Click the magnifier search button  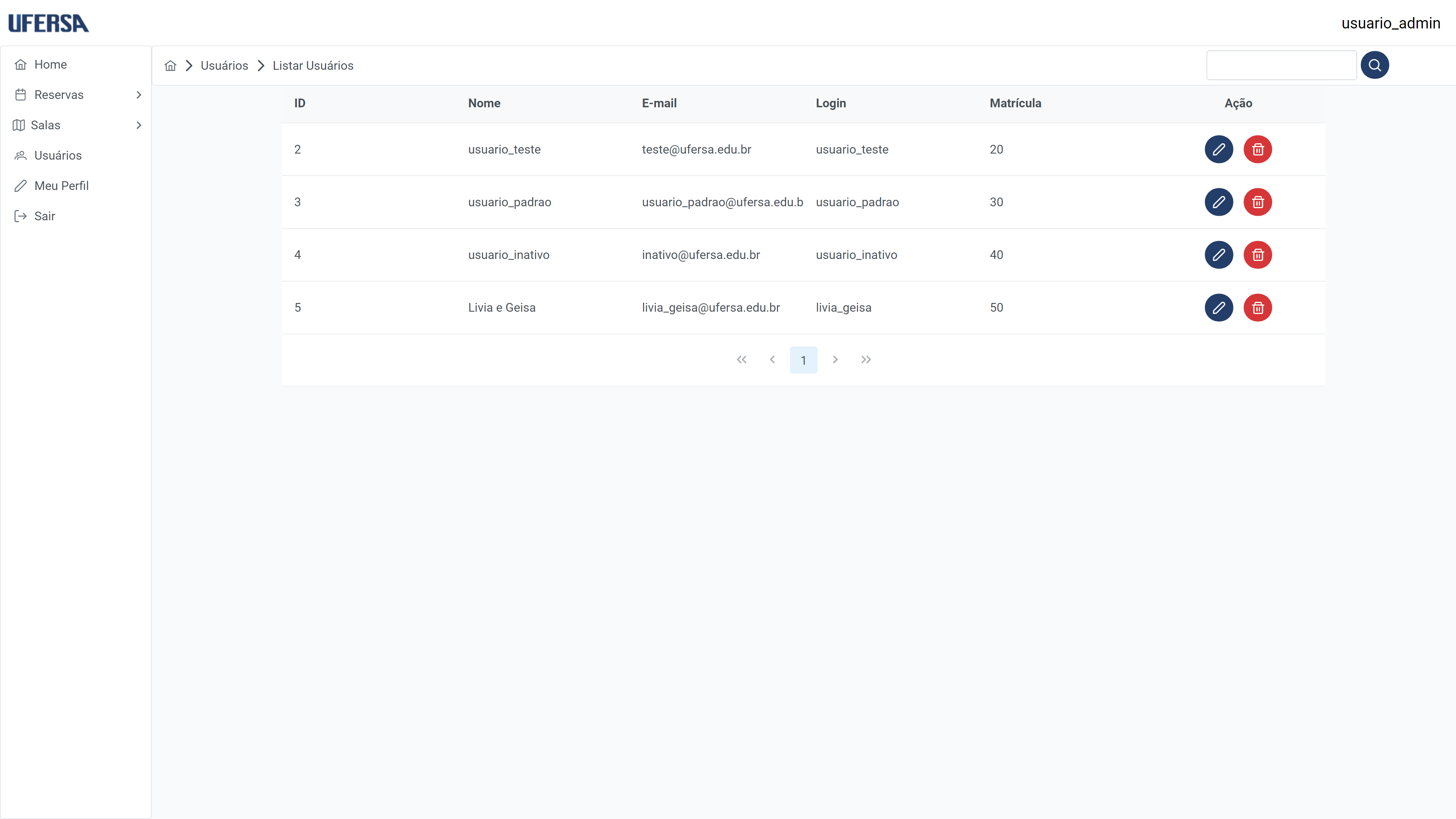pos(1374,65)
